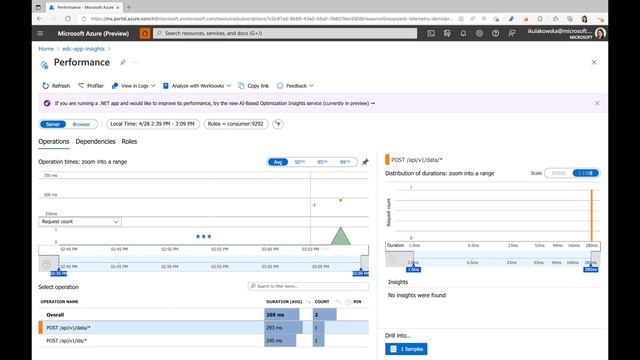Open the directories and subscriptions filter icon
640x360 pixels.
(447, 33)
